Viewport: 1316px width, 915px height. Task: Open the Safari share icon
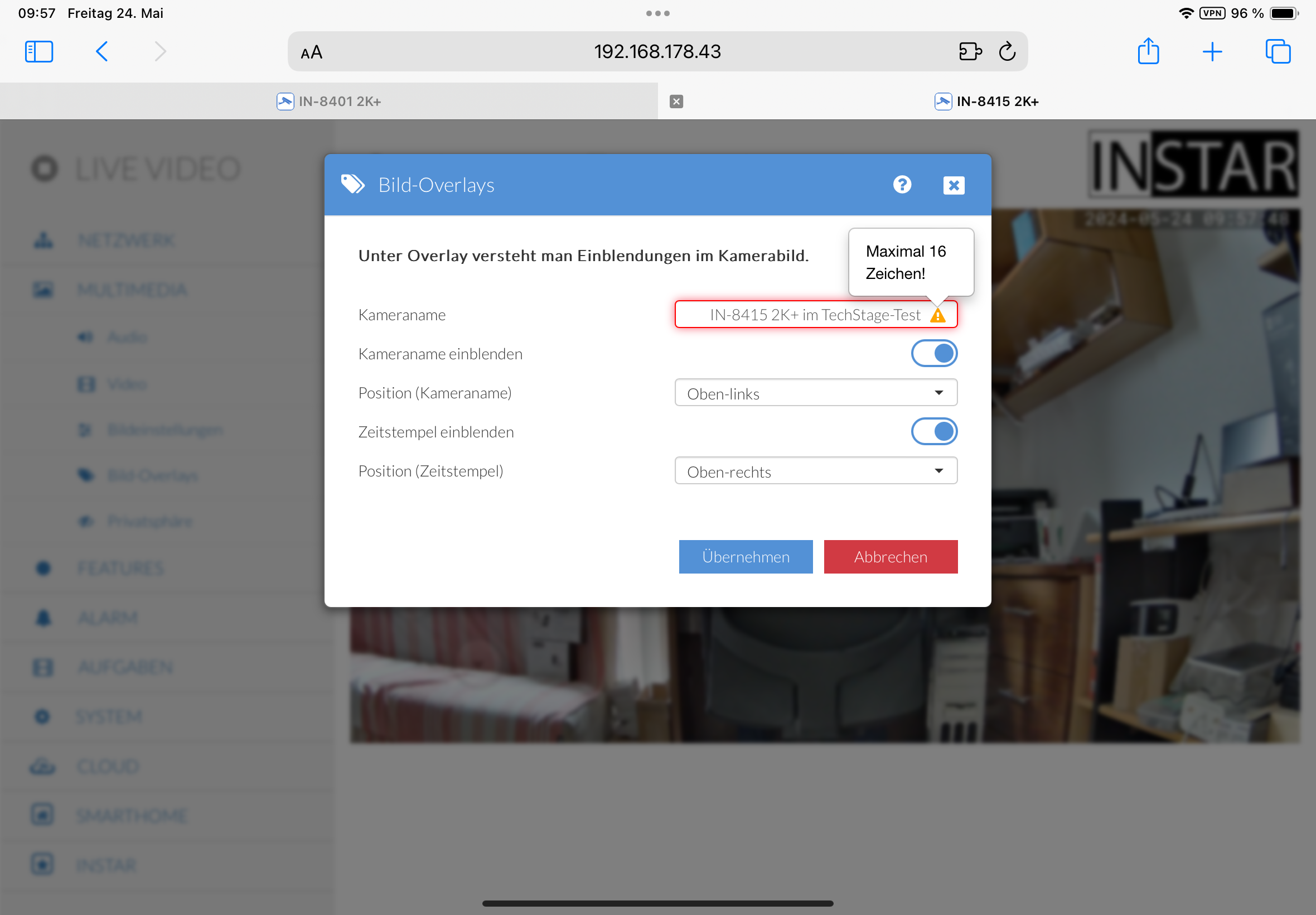click(1148, 51)
